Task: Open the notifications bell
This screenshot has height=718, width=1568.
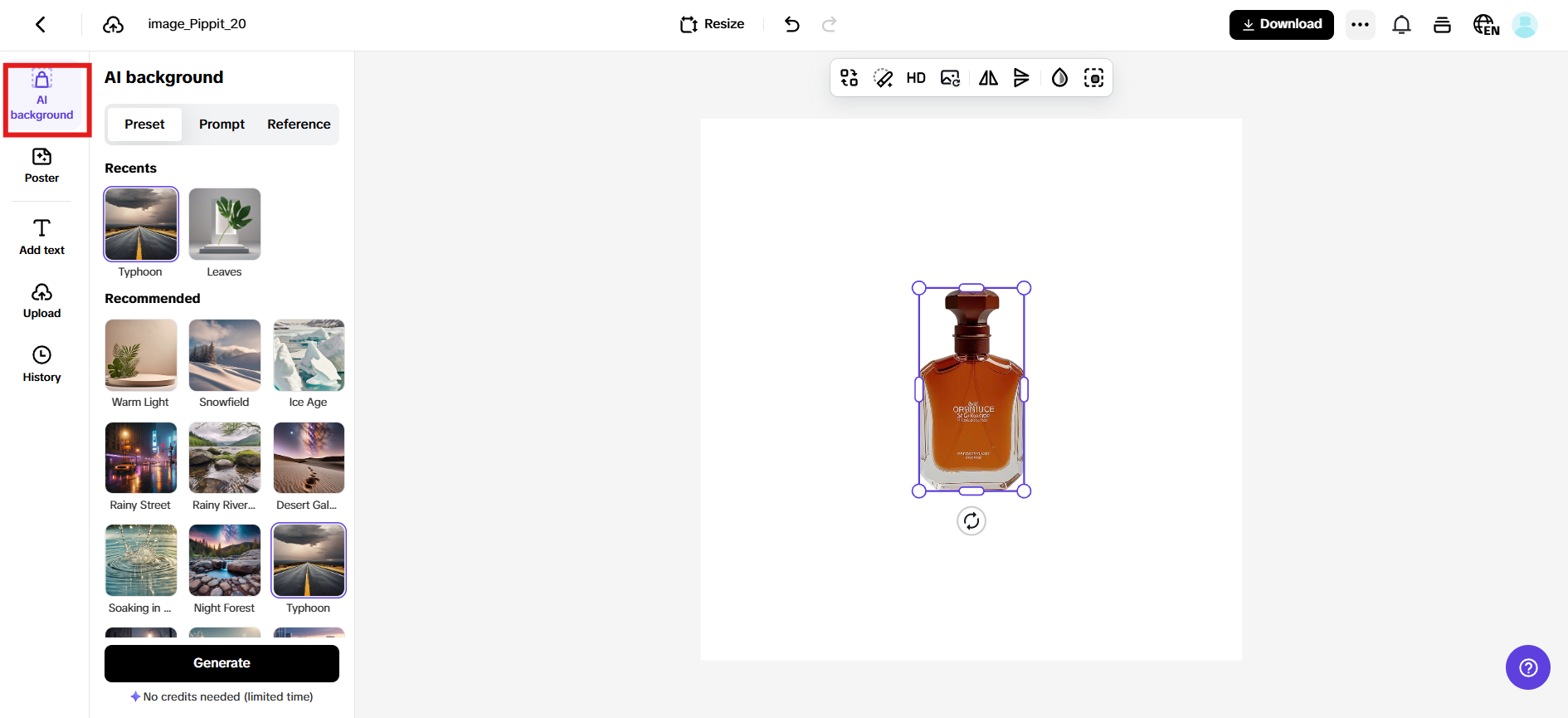Action: (x=1401, y=25)
